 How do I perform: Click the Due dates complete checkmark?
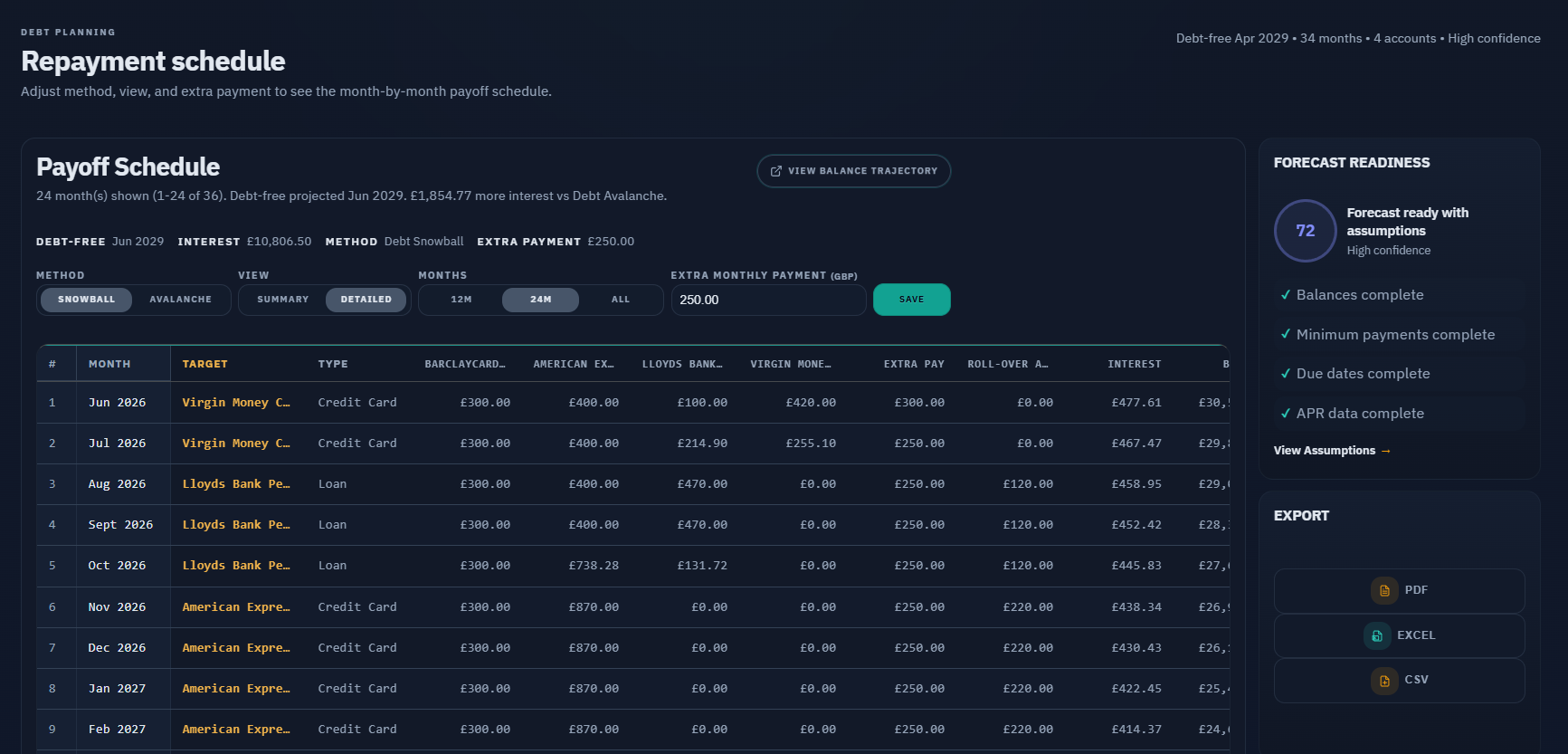click(x=1285, y=374)
